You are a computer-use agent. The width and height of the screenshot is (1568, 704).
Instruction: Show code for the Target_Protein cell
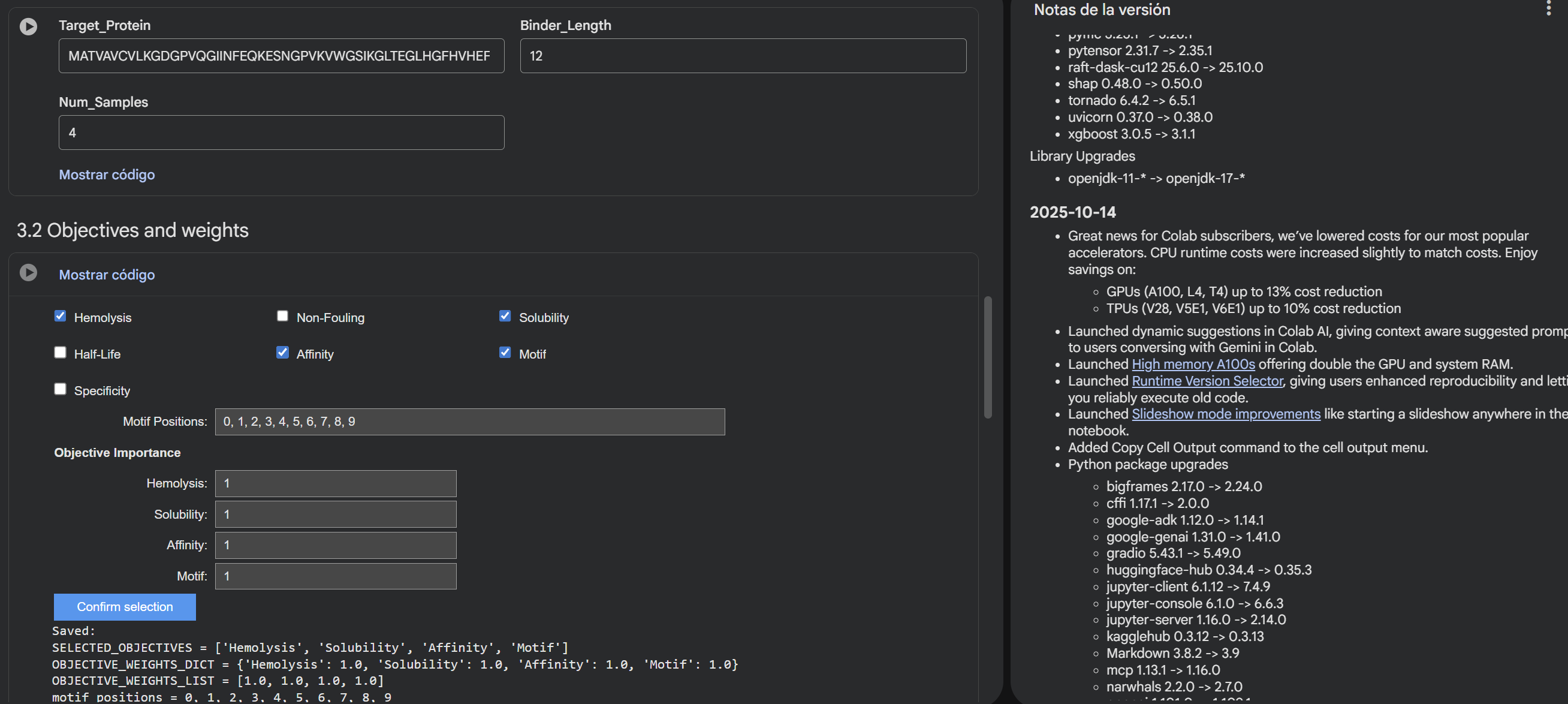pos(107,175)
